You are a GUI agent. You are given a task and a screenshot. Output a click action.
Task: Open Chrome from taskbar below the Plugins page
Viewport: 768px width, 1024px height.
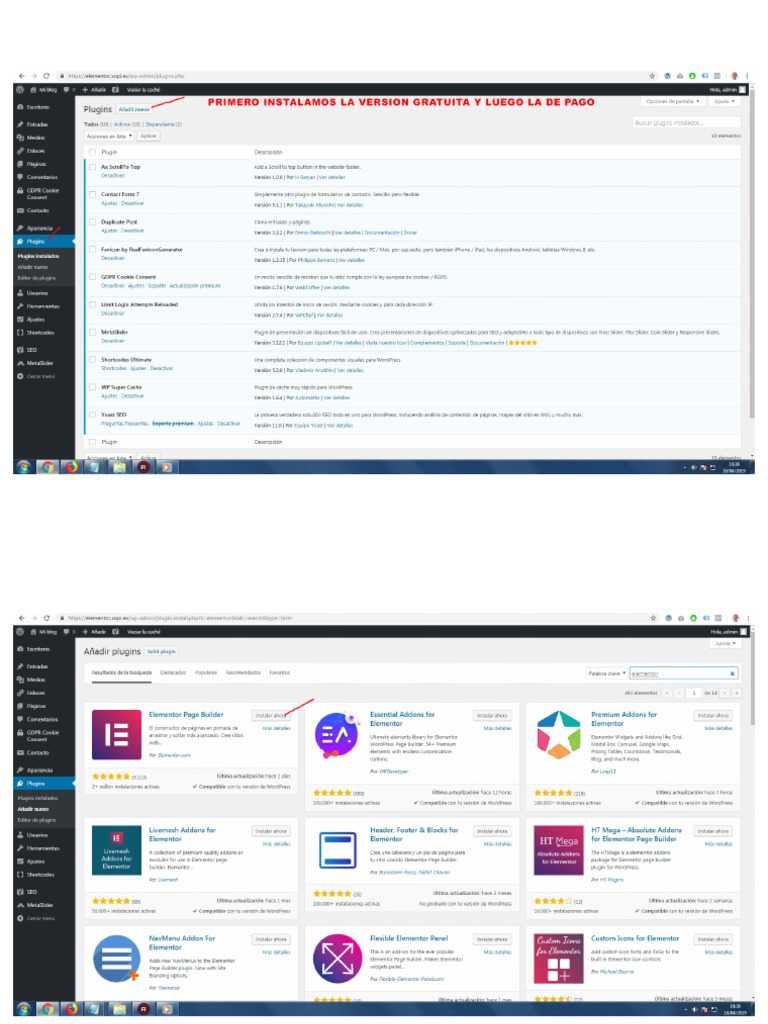pos(47,467)
